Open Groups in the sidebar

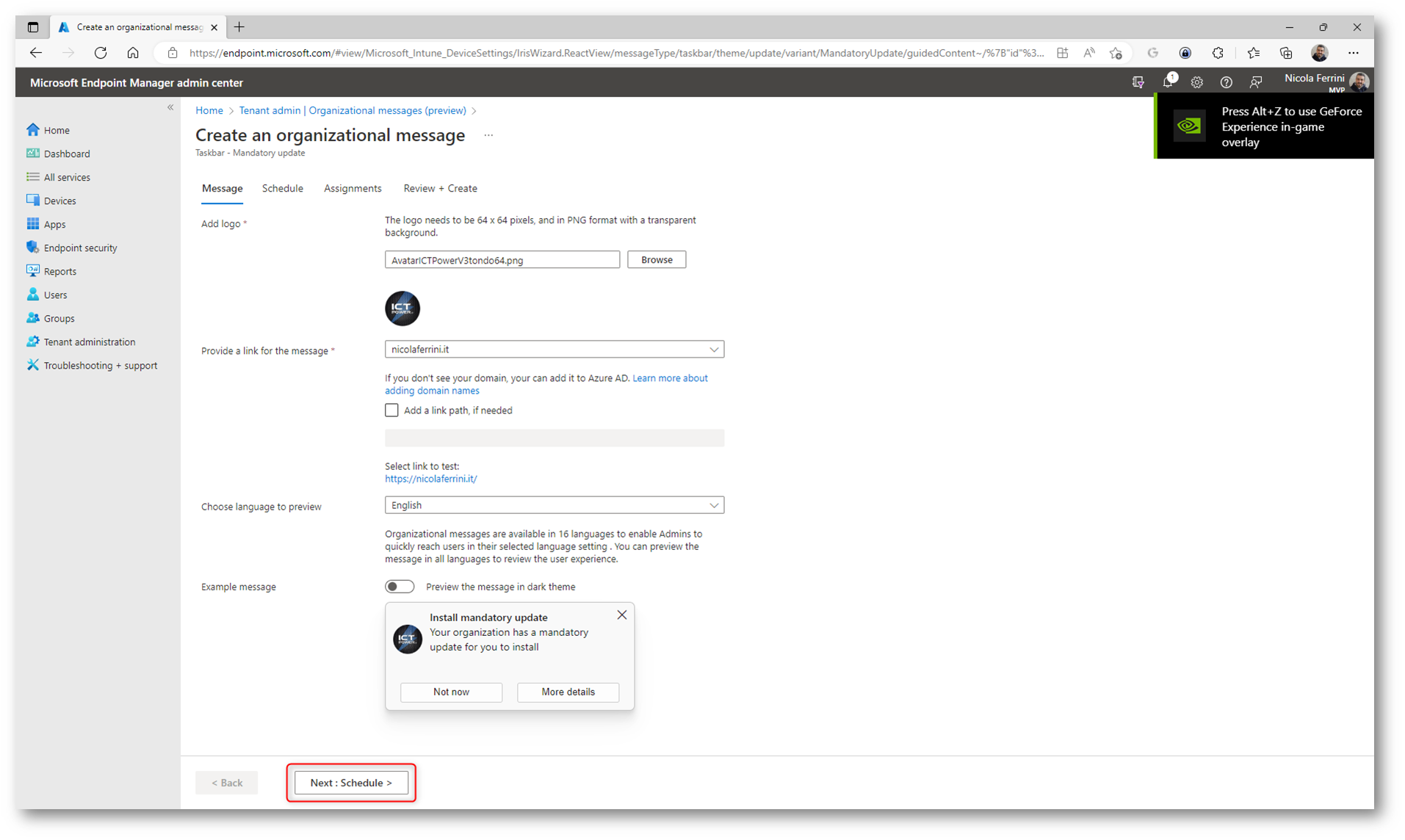pyautogui.click(x=51, y=318)
